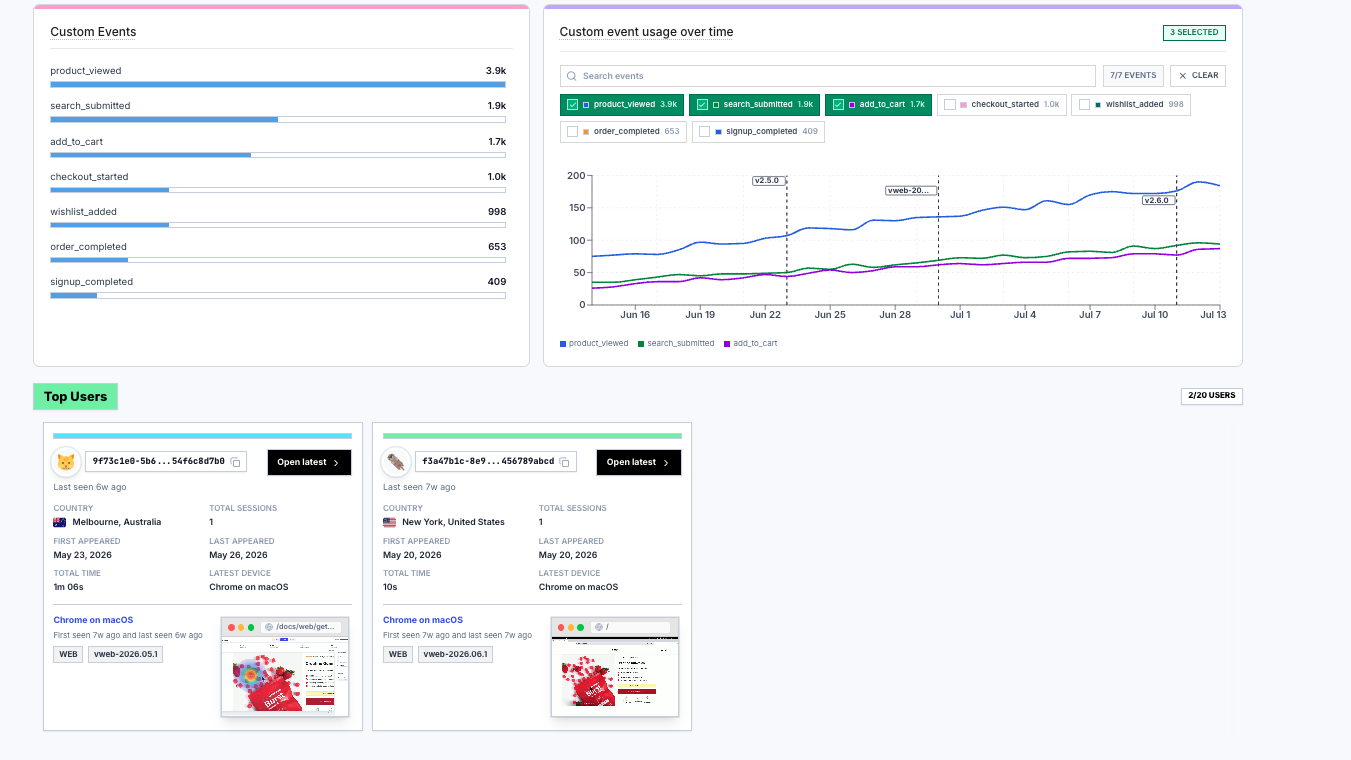Click the avatar of New York user
Screen dimensions: 1351x760
pos(396,462)
